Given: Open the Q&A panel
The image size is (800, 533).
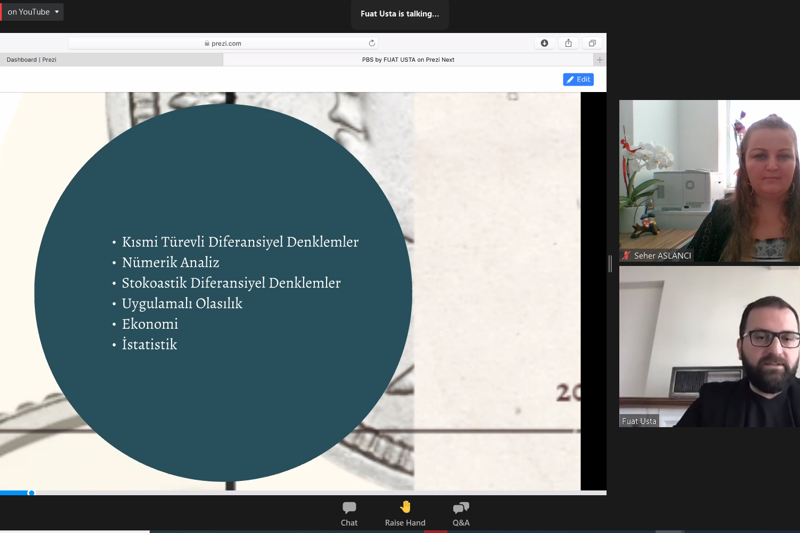Looking at the screenshot, I should coord(461,514).
